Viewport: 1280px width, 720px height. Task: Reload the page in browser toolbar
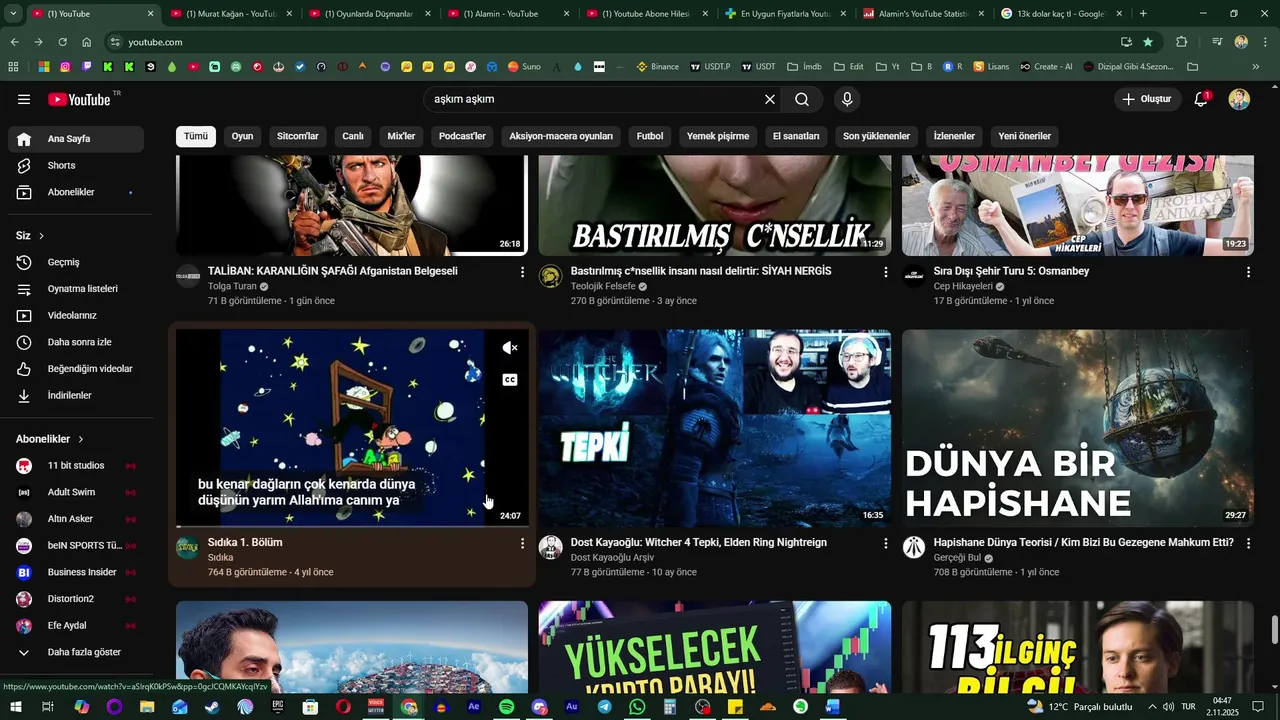62,42
